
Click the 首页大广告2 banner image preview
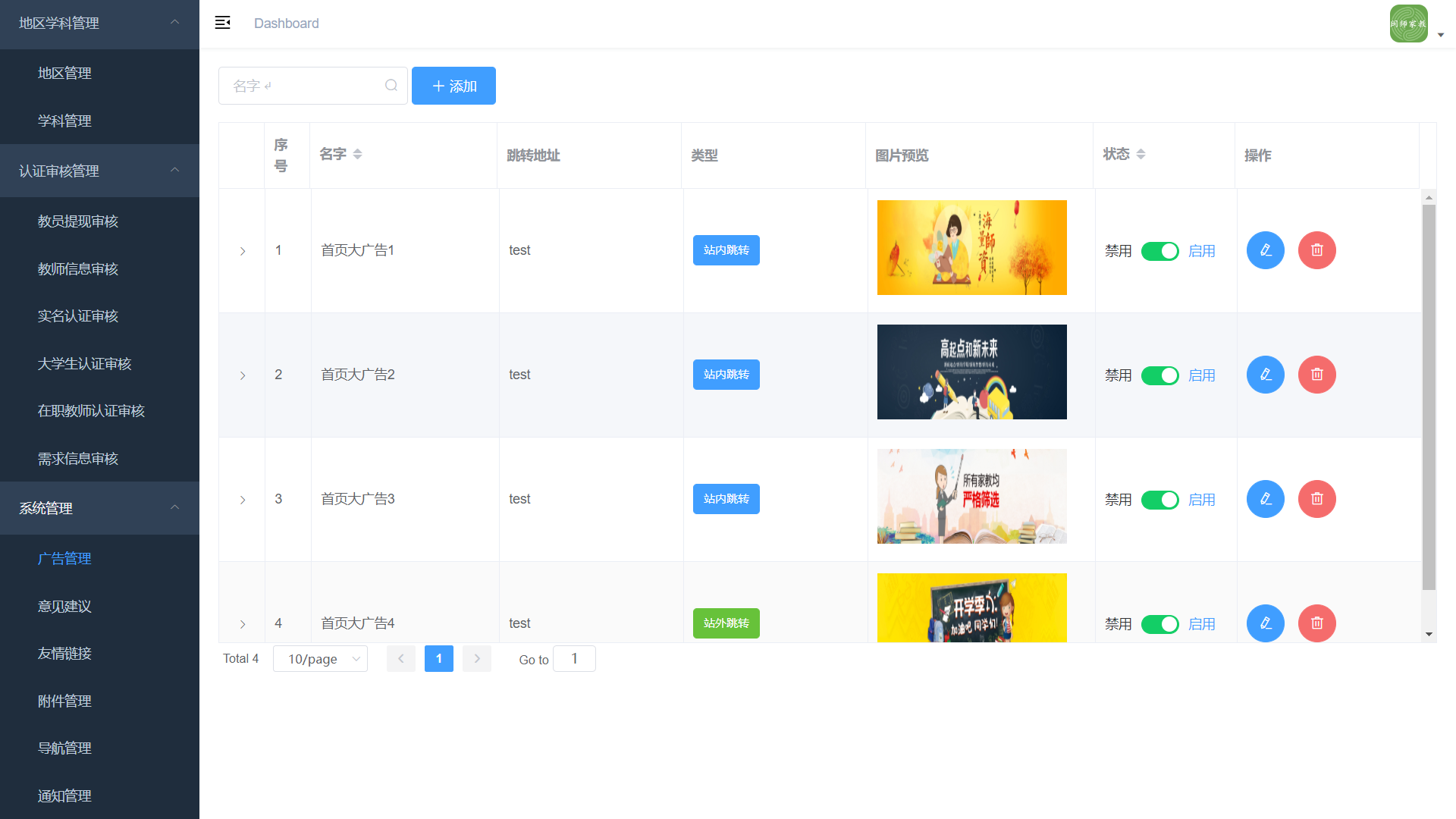971,372
